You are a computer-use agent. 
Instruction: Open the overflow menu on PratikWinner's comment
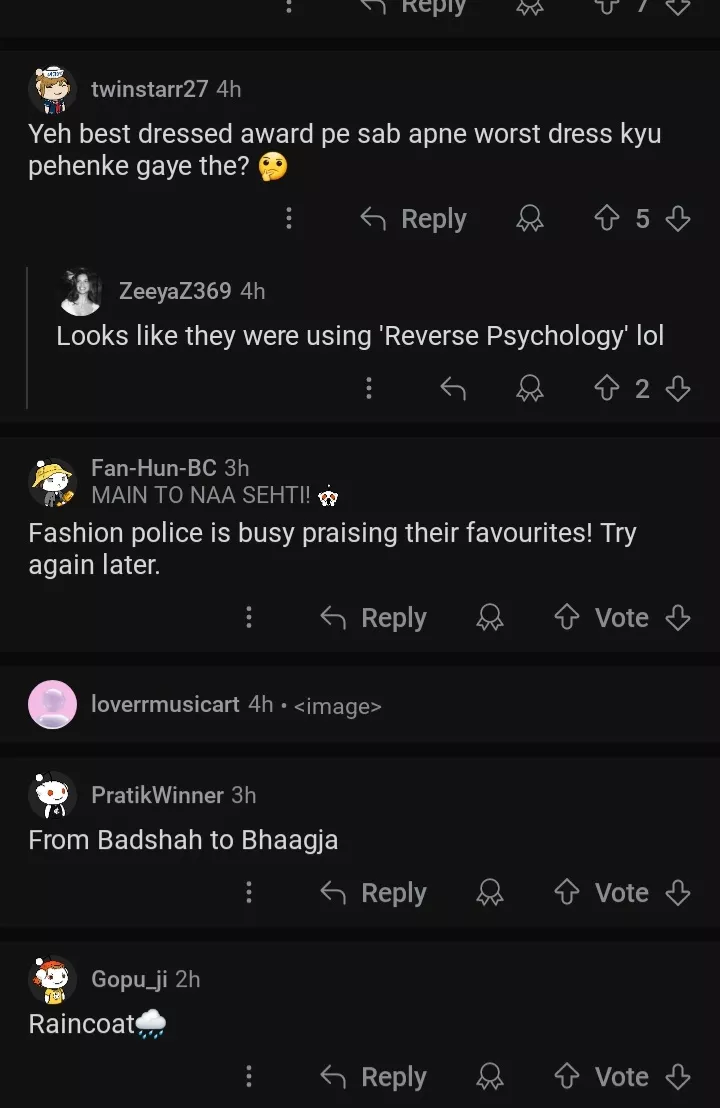[248, 892]
